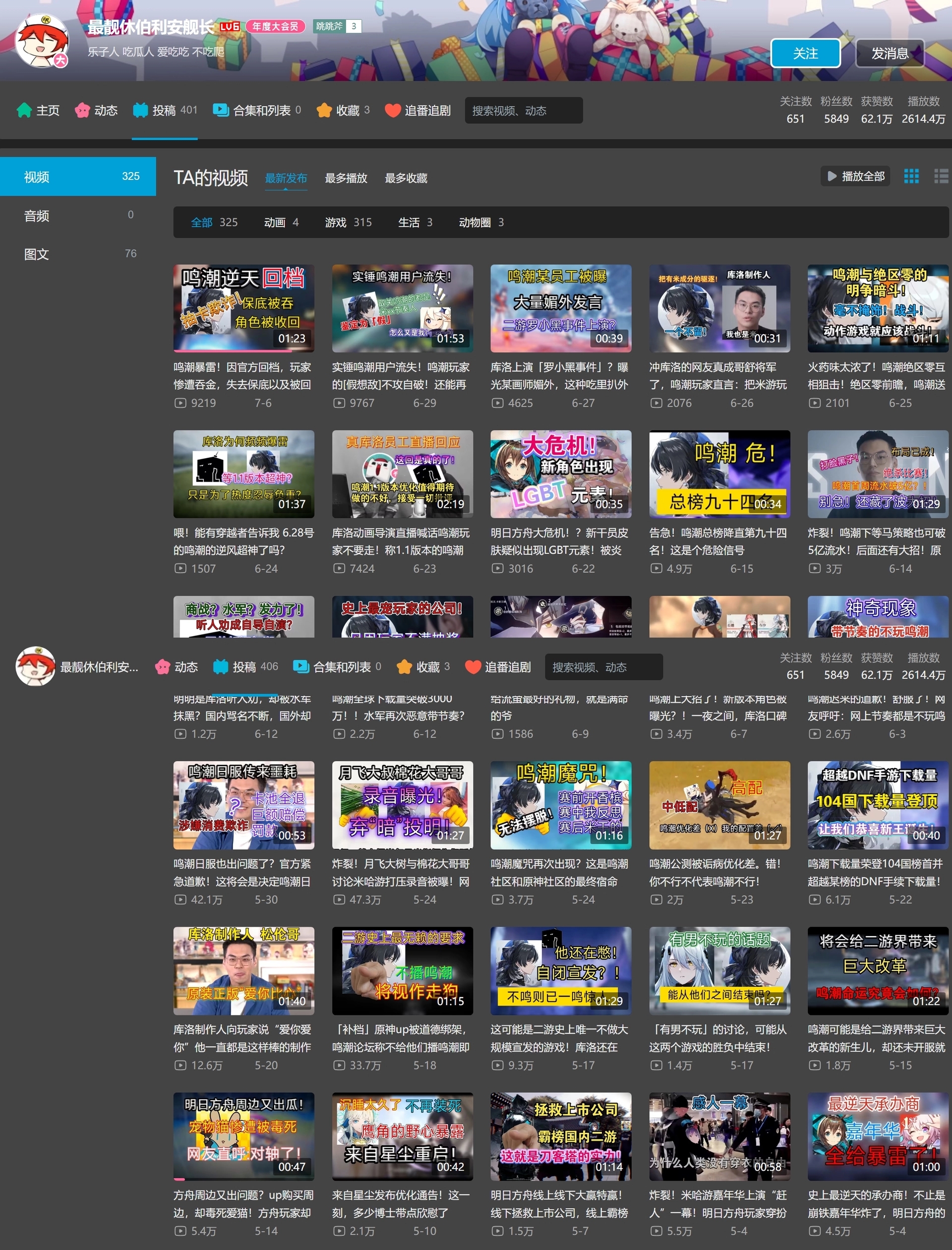Click sticky bar 追番追剧 heart tab

tap(498, 667)
